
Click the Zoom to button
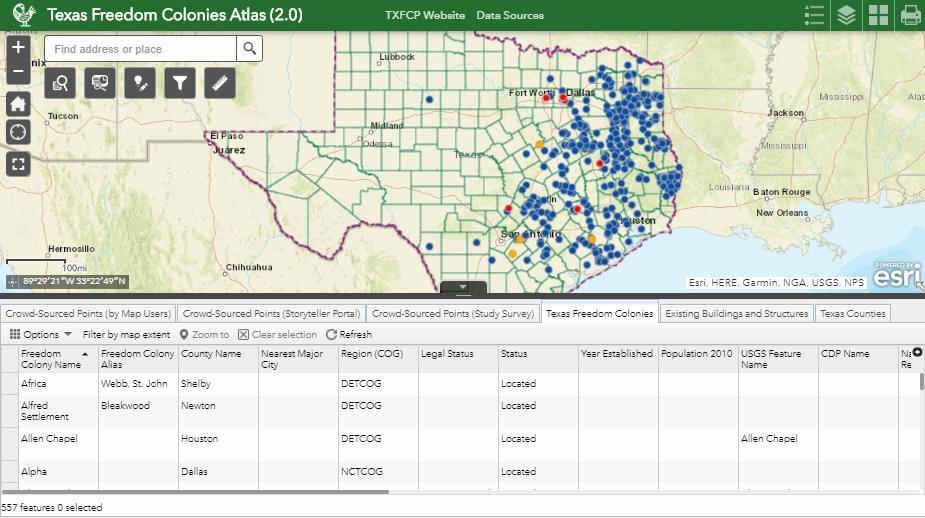click(204, 335)
